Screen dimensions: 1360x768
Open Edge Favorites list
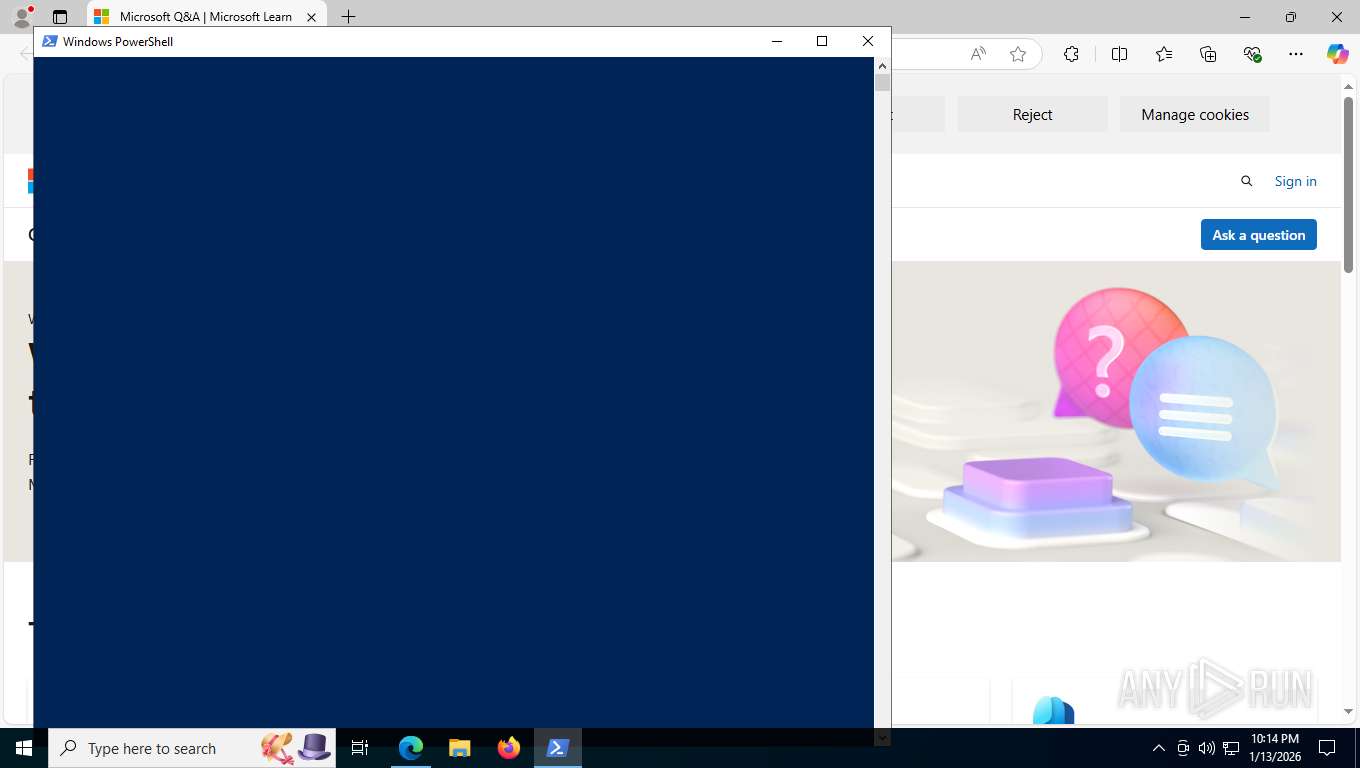click(x=1164, y=54)
